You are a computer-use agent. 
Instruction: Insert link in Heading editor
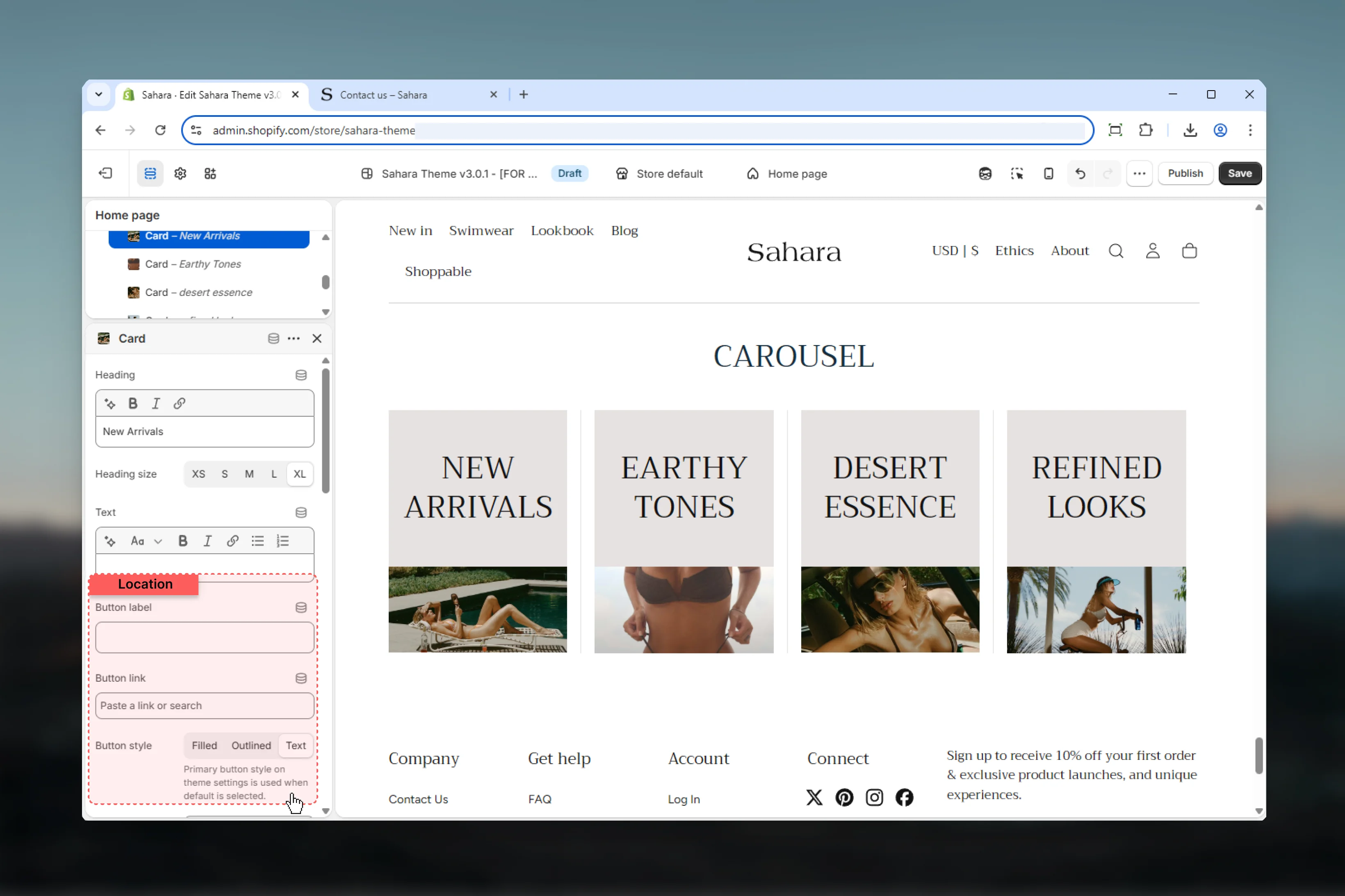(x=179, y=403)
